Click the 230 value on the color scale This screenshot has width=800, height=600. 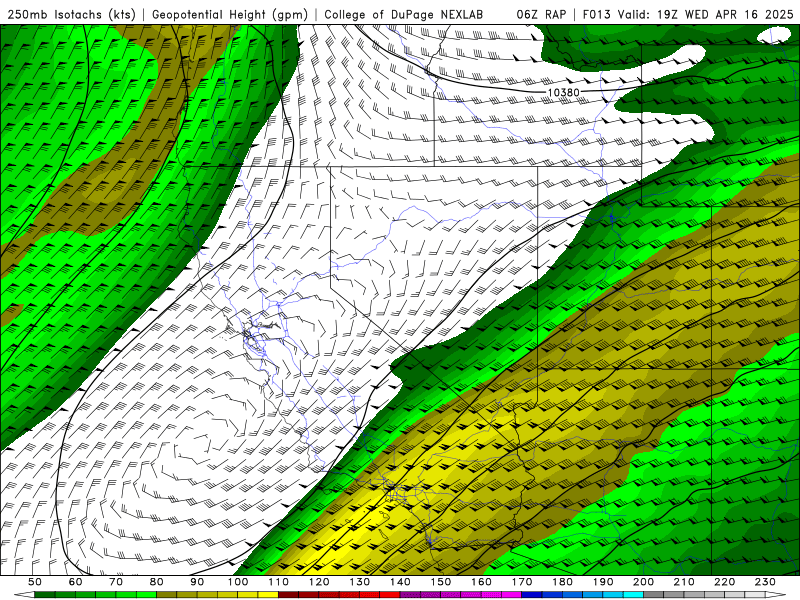[765, 582]
